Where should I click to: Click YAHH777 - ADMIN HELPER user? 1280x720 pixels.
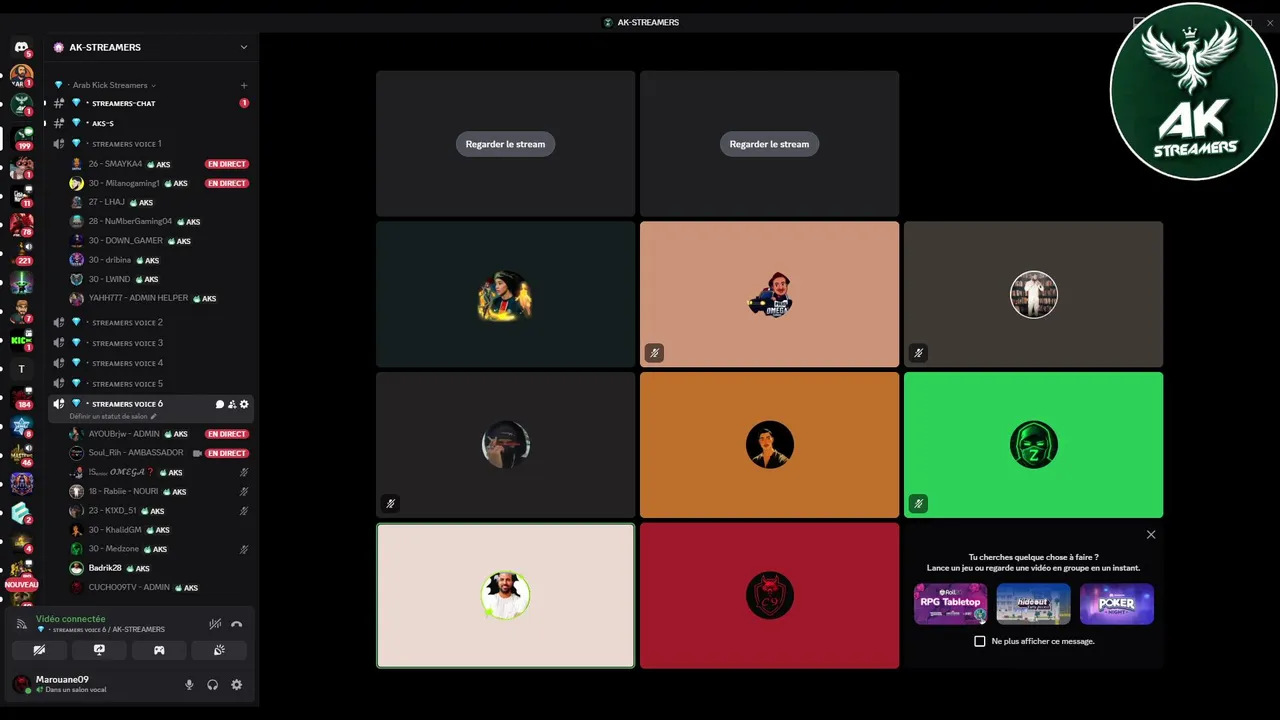160,298
